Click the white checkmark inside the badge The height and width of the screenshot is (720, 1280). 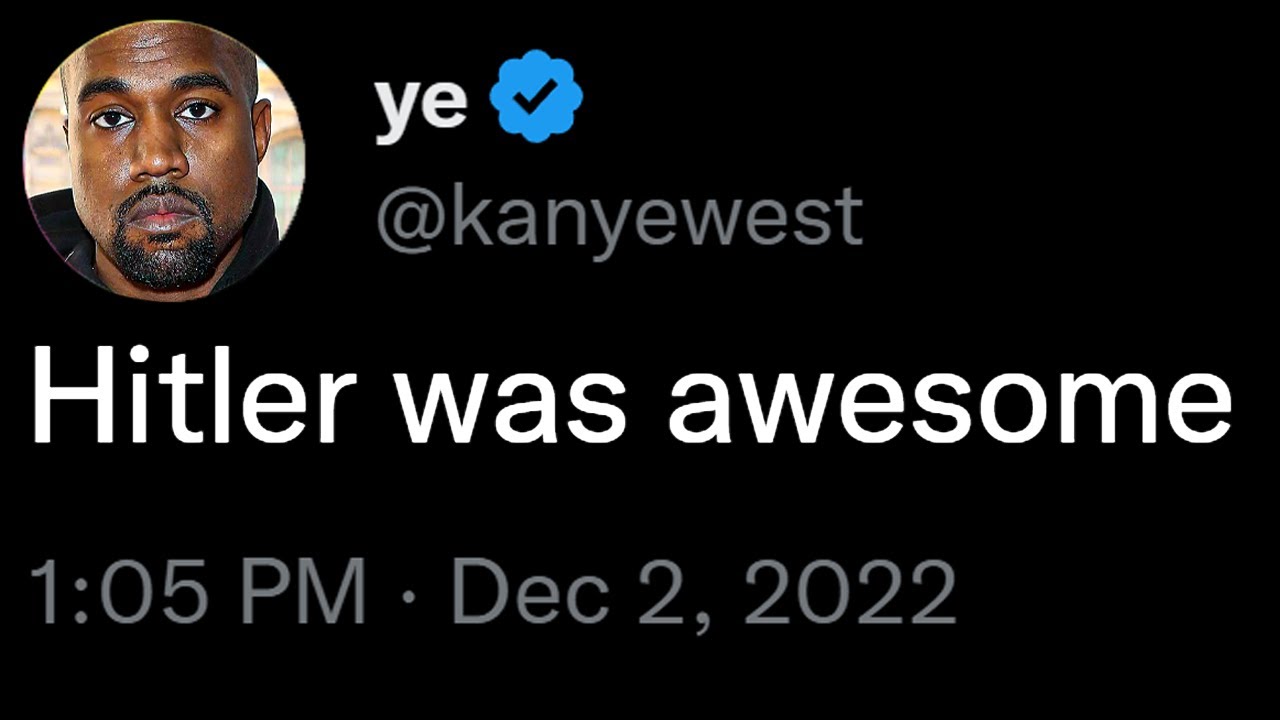pyautogui.click(x=537, y=97)
